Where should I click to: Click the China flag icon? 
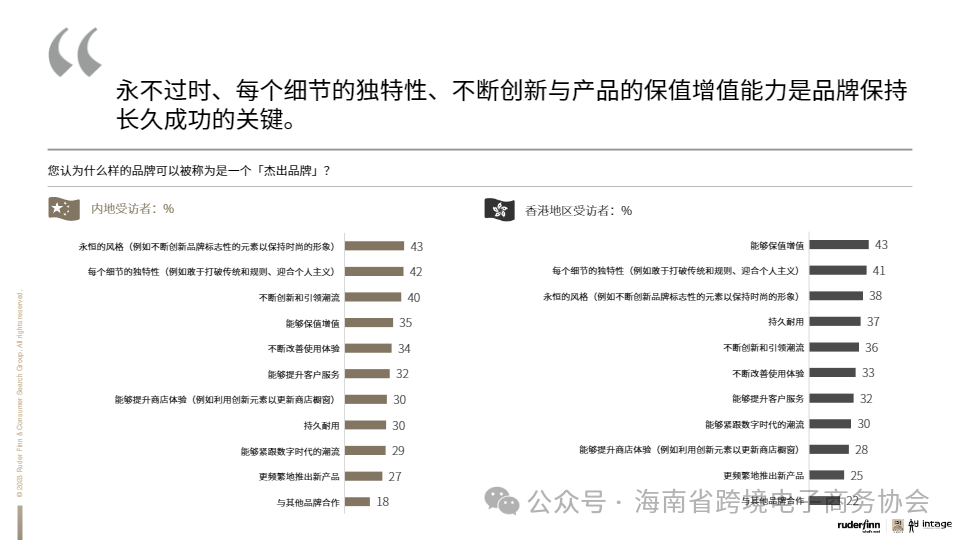click(x=64, y=209)
